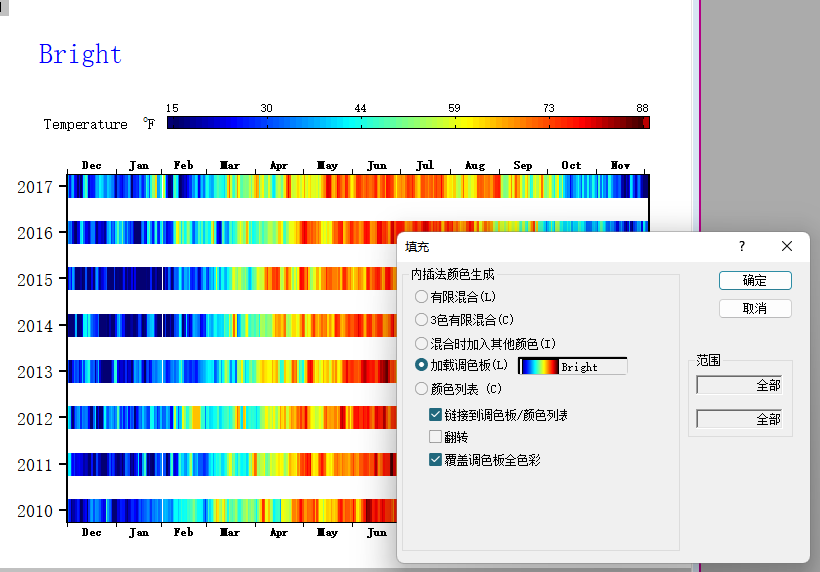Click the 2010 year axis label
Image resolution: width=820 pixels, height=572 pixels.
[35, 511]
